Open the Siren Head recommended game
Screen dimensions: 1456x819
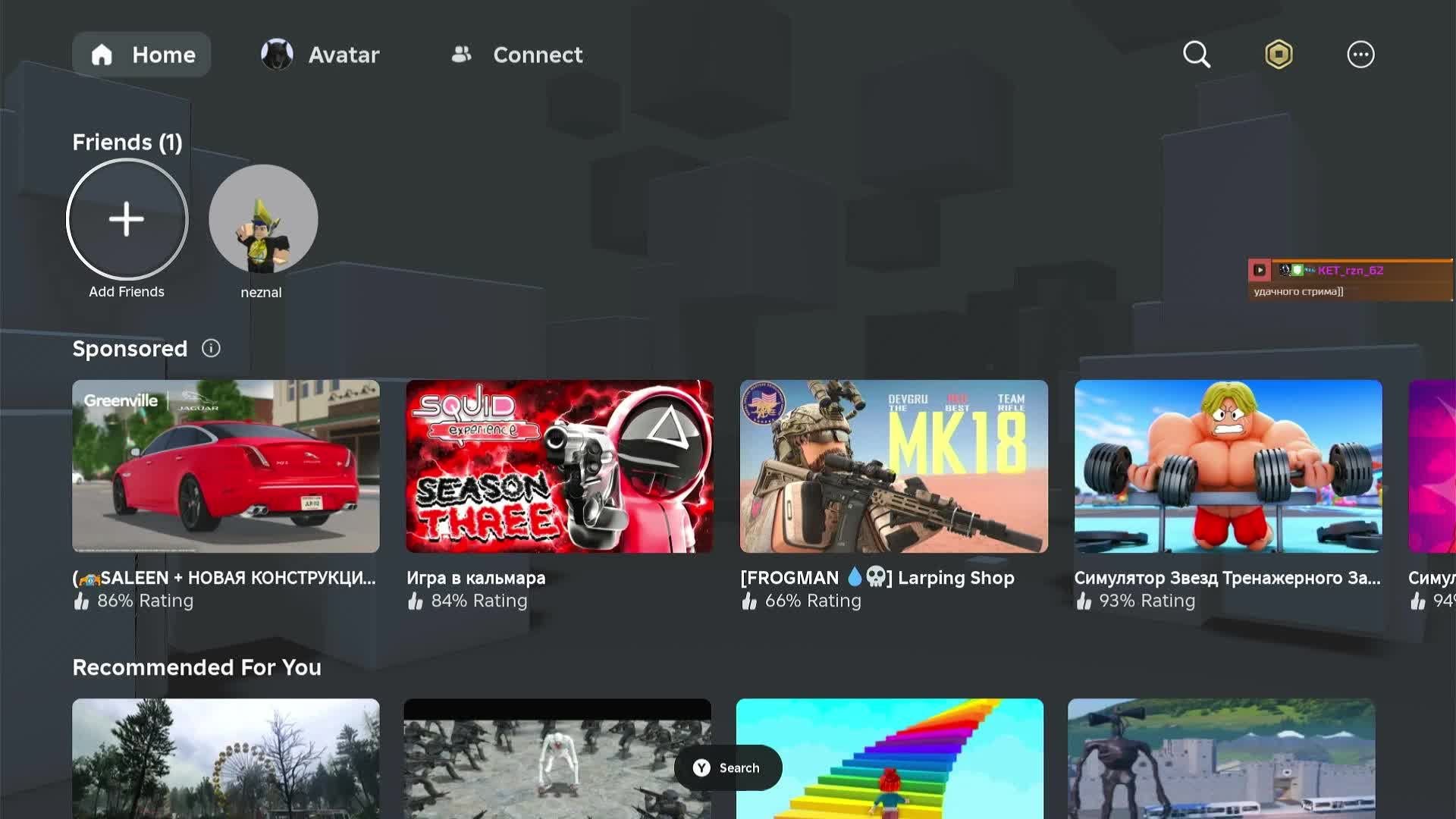(x=1221, y=758)
